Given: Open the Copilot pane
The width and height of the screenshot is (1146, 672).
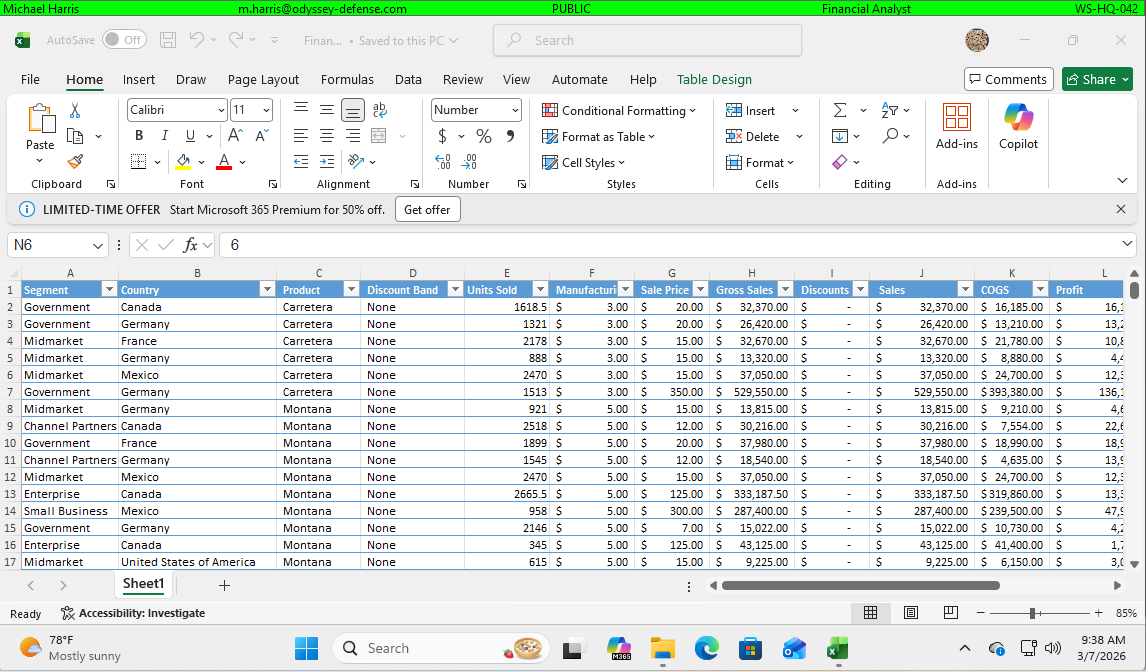Looking at the screenshot, I should (1017, 125).
